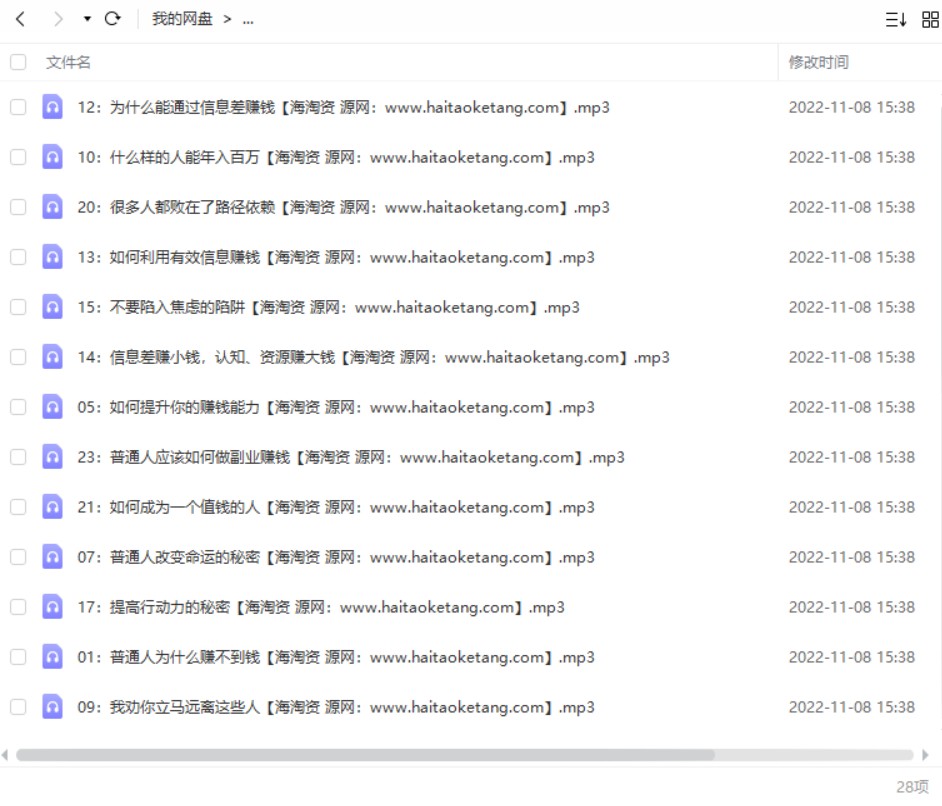Check the box for file 12
Screen dimensions: 942x806
pyautogui.click(x=18, y=108)
